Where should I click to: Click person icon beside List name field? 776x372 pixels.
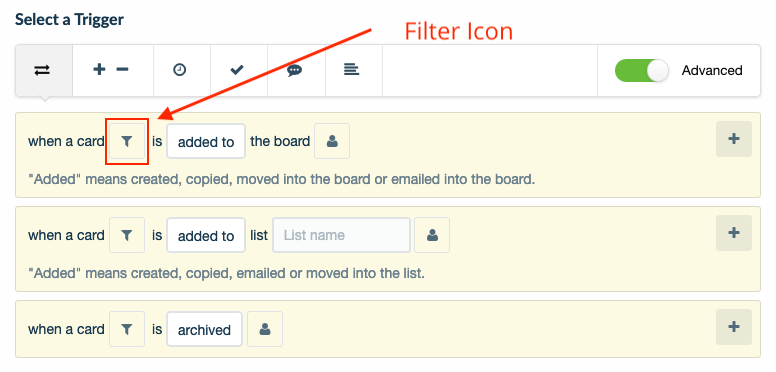click(x=432, y=235)
